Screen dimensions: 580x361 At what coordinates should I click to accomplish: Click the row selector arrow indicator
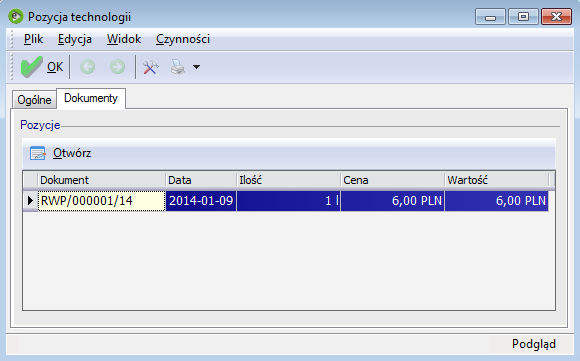point(30,201)
